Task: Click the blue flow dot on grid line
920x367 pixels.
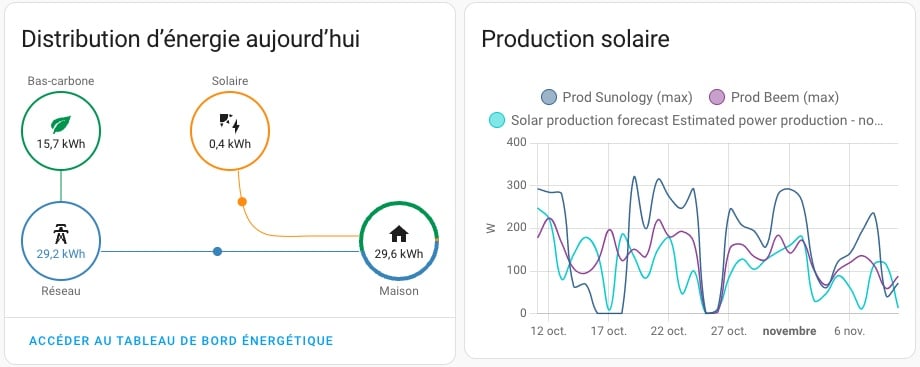Action: point(217,251)
